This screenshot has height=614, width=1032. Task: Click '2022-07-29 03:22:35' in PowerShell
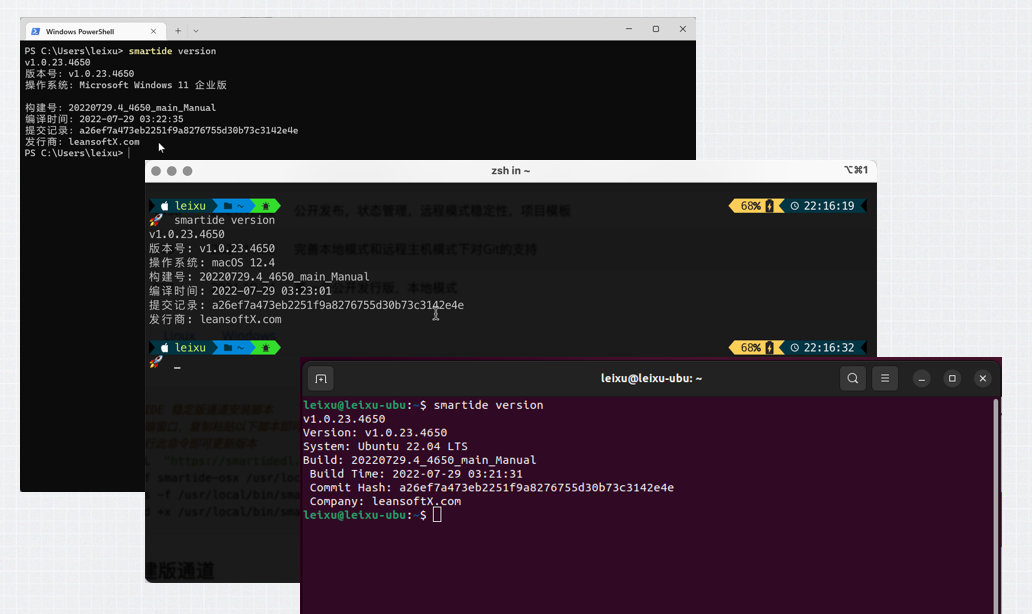point(131,119)
